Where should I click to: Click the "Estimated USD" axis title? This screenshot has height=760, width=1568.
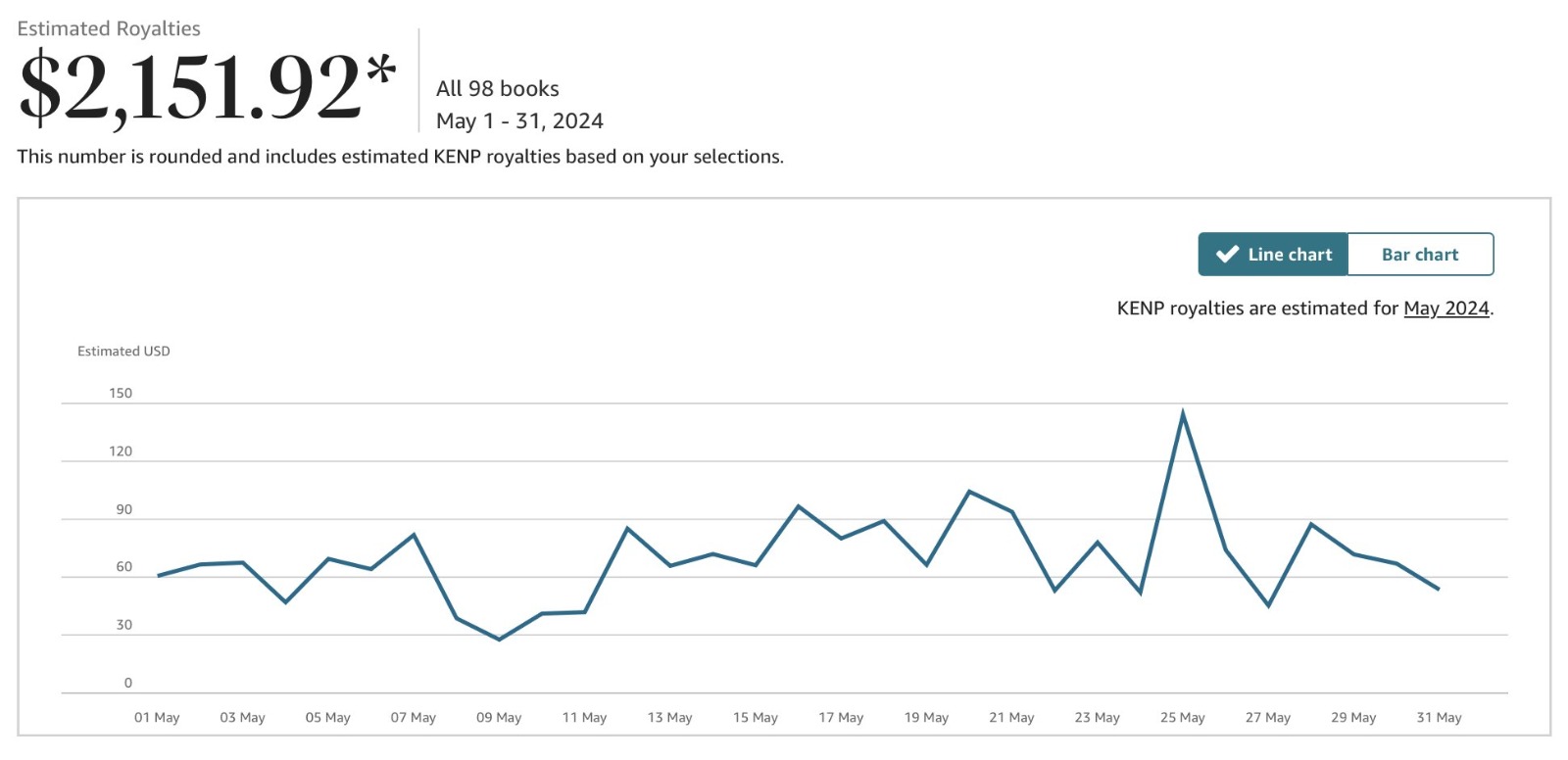coord(123,352)
